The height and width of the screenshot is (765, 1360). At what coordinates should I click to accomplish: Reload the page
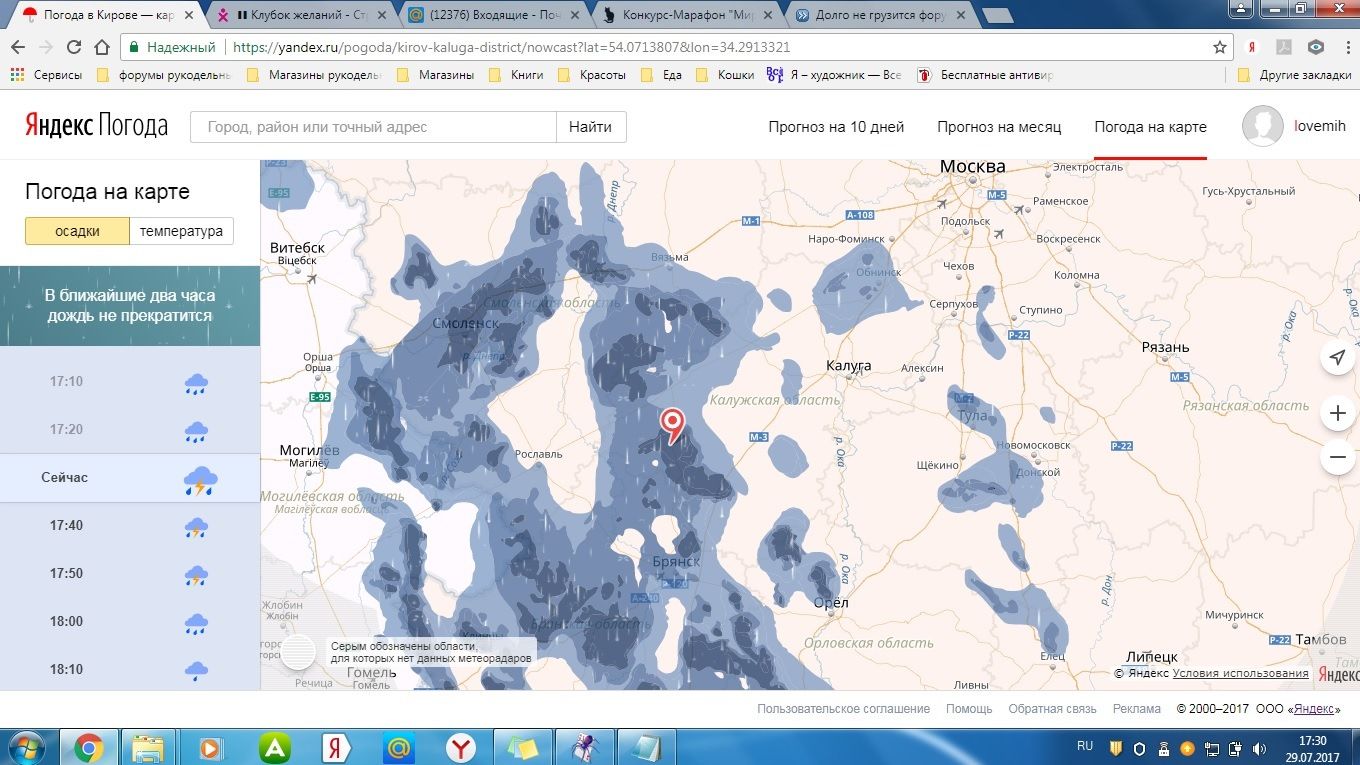click(x=73, y=47)
